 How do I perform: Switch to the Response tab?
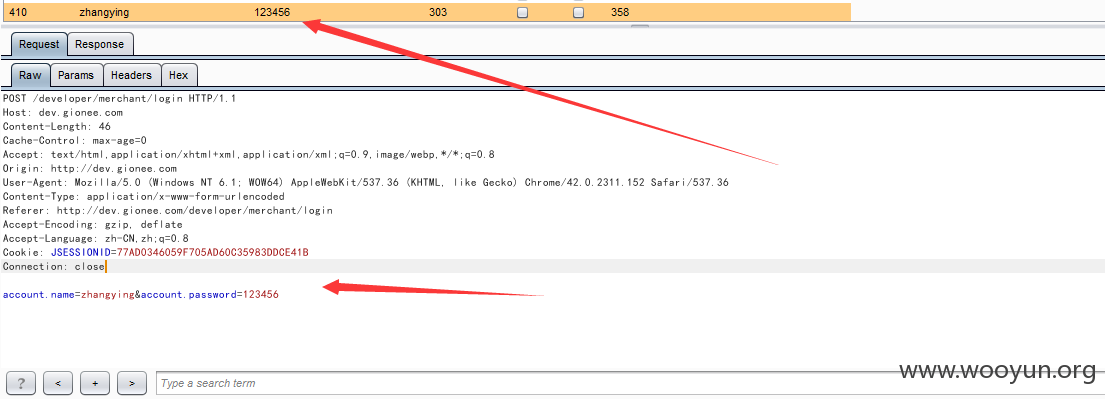(99, 44)
